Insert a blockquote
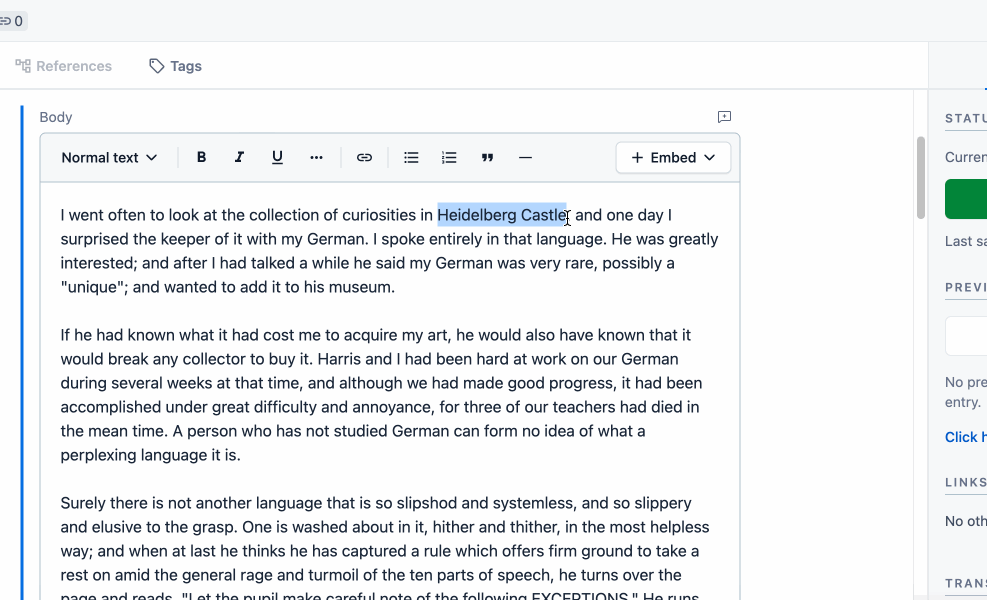 tap(487, 157)
